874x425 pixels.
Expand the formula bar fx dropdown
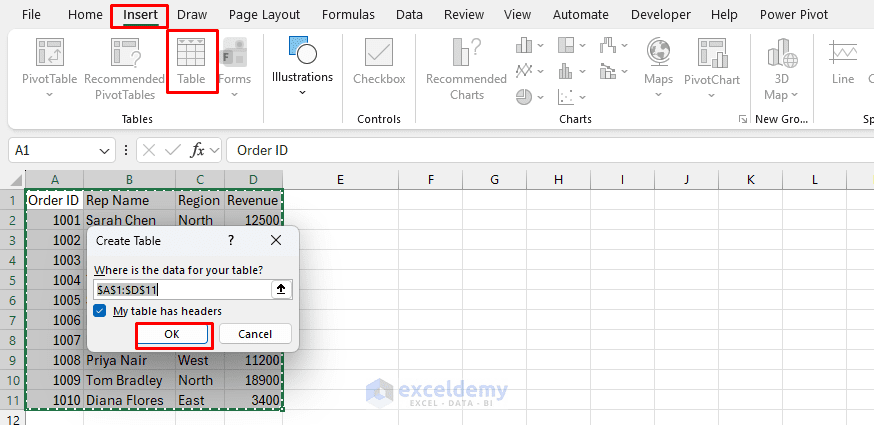[215, 151]
